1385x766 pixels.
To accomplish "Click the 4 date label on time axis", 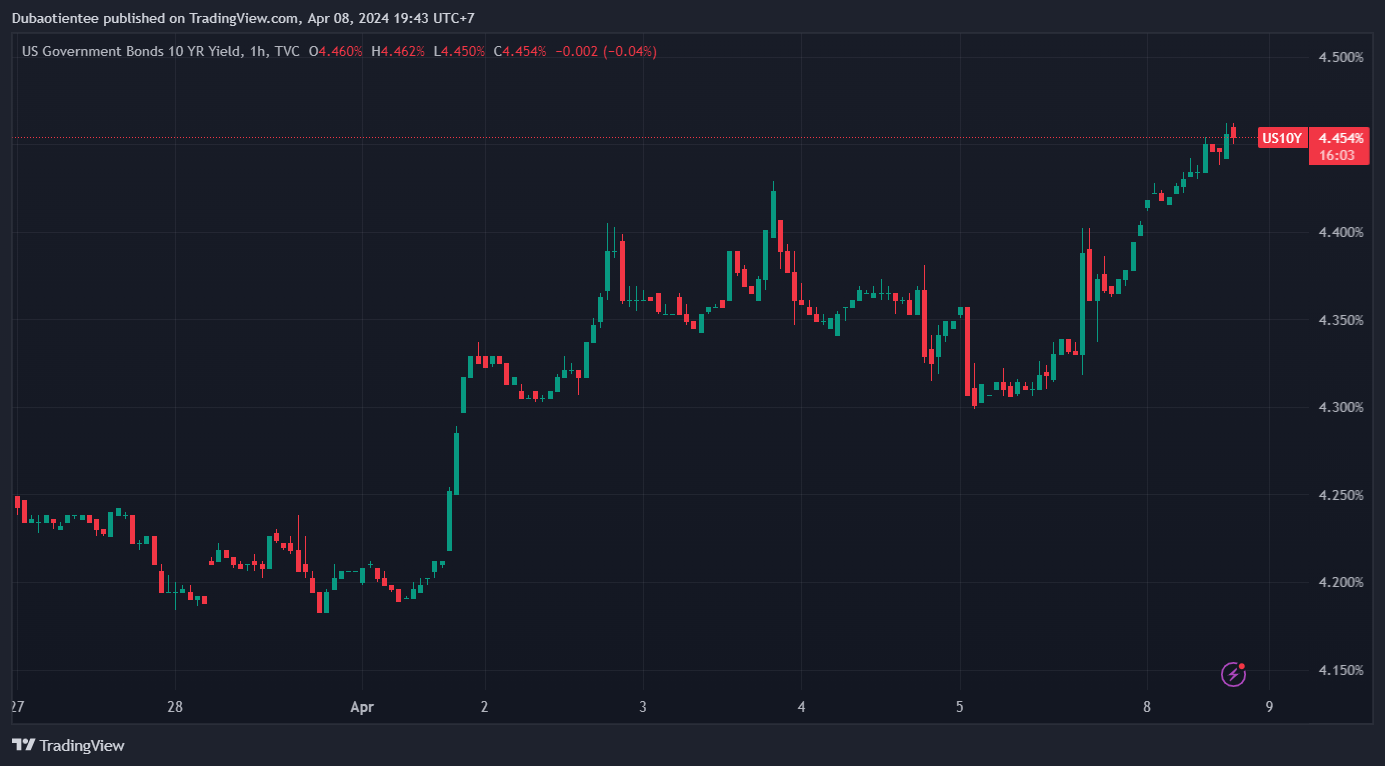I will [x=802, y=707].
